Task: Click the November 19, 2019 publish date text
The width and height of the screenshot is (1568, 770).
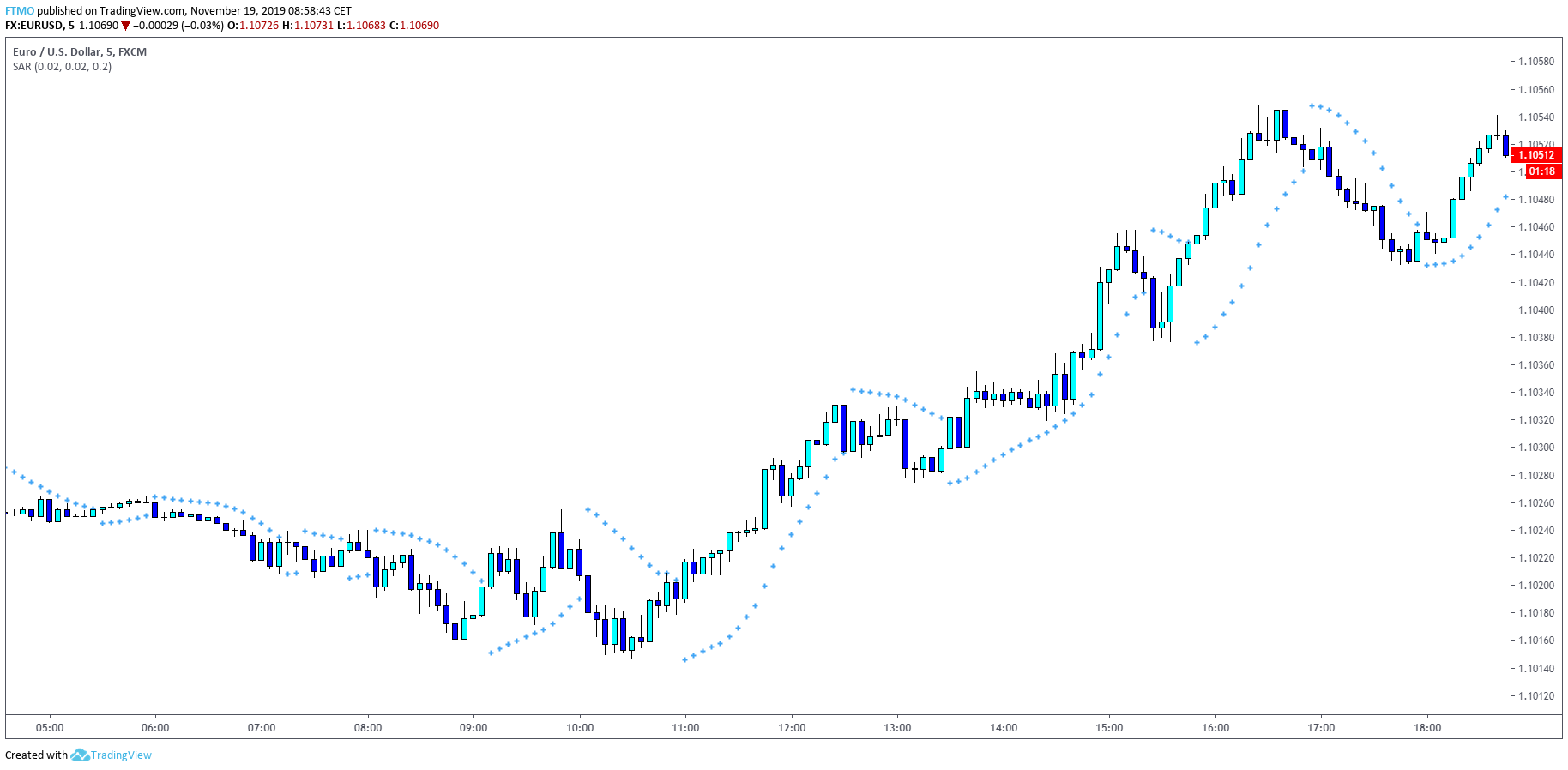Action: pos(238,10)
